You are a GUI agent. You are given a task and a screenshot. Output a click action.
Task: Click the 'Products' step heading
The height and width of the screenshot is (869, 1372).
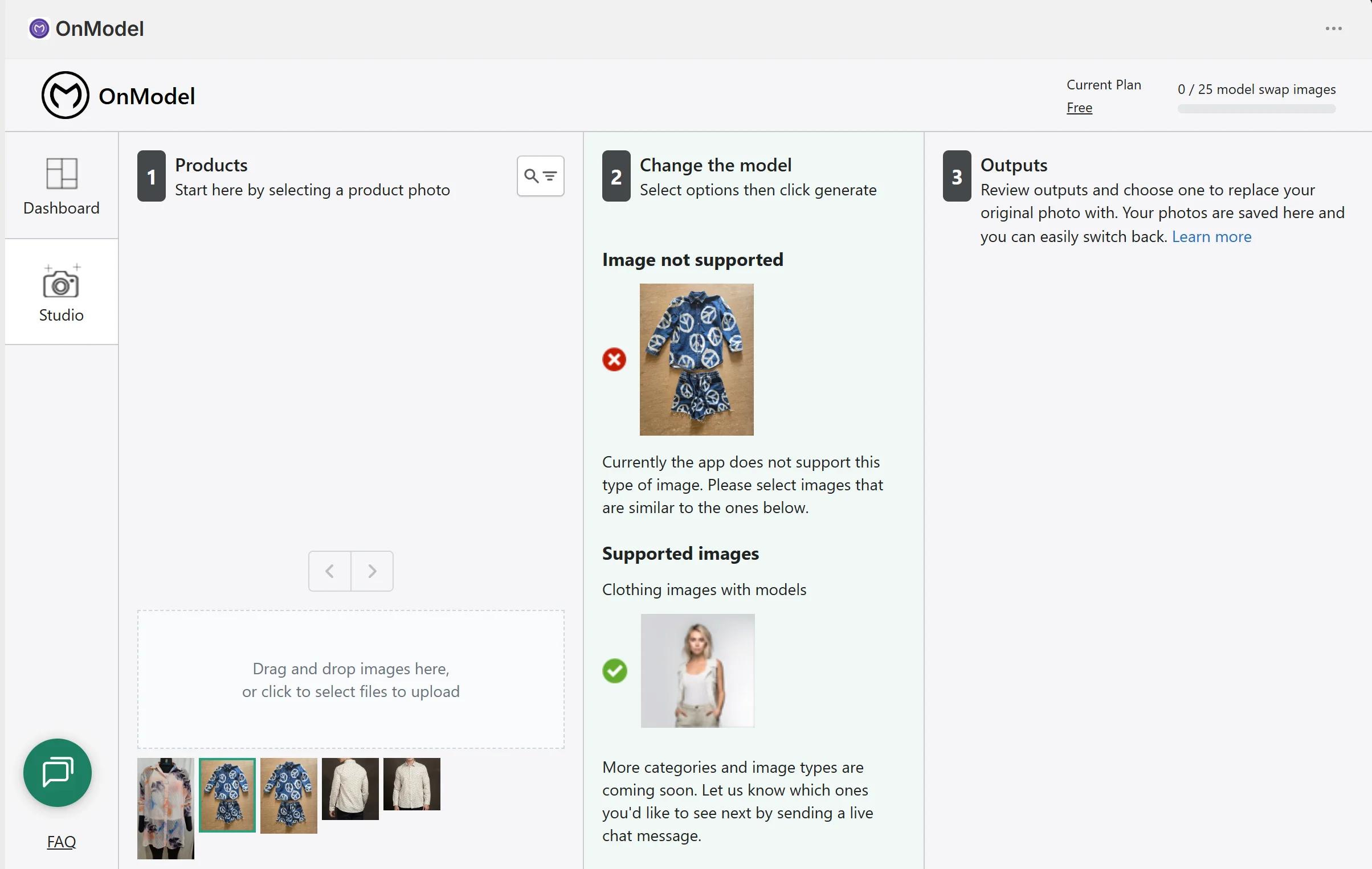(x=211, y=165)
